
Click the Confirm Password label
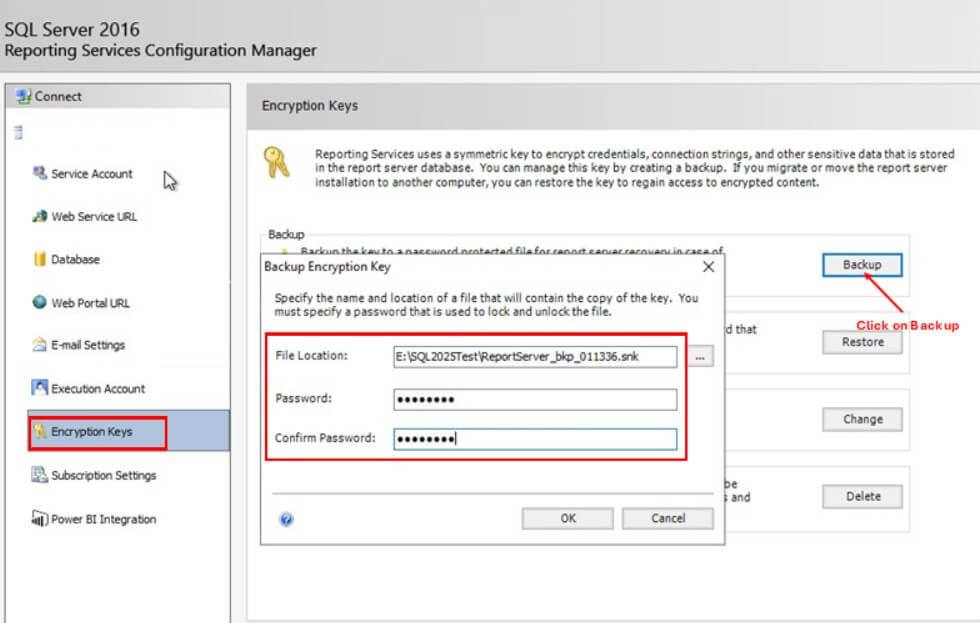tap(325, 438)
